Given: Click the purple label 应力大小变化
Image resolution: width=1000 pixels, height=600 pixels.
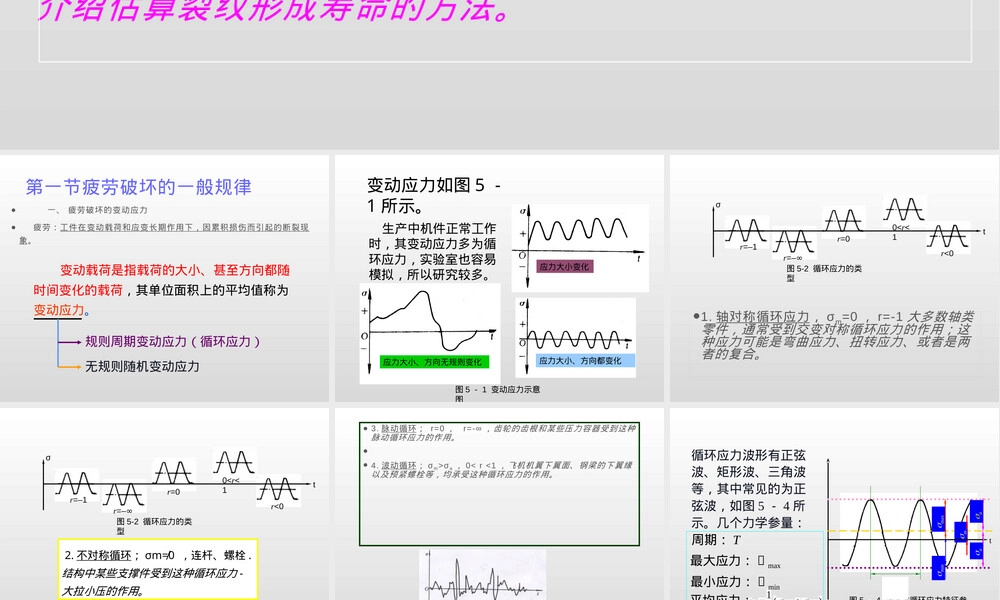Looking at the screenshot, I should (x=564, y=267).
